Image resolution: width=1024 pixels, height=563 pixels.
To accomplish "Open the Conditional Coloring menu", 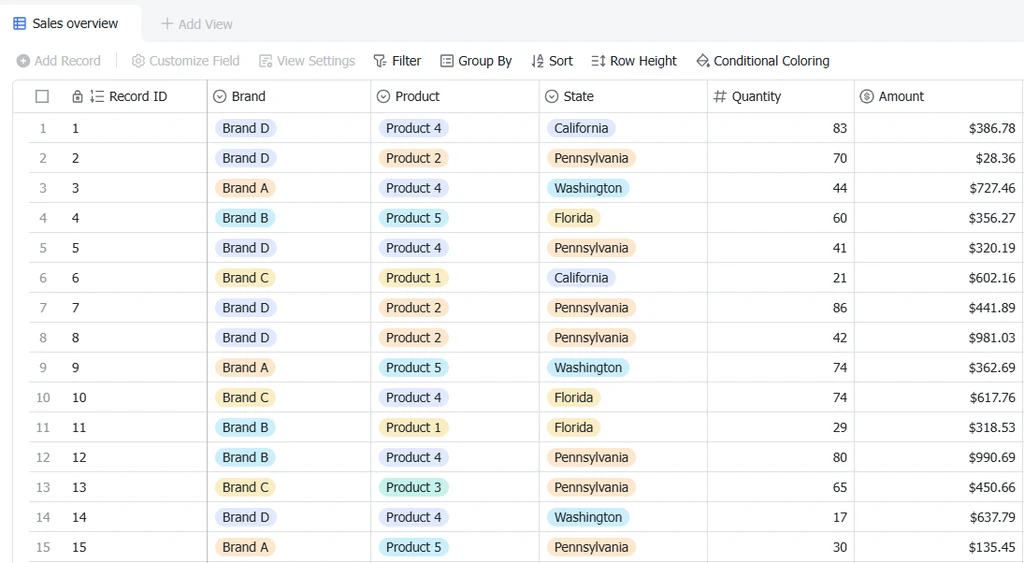I will click(x=763, y=61).
